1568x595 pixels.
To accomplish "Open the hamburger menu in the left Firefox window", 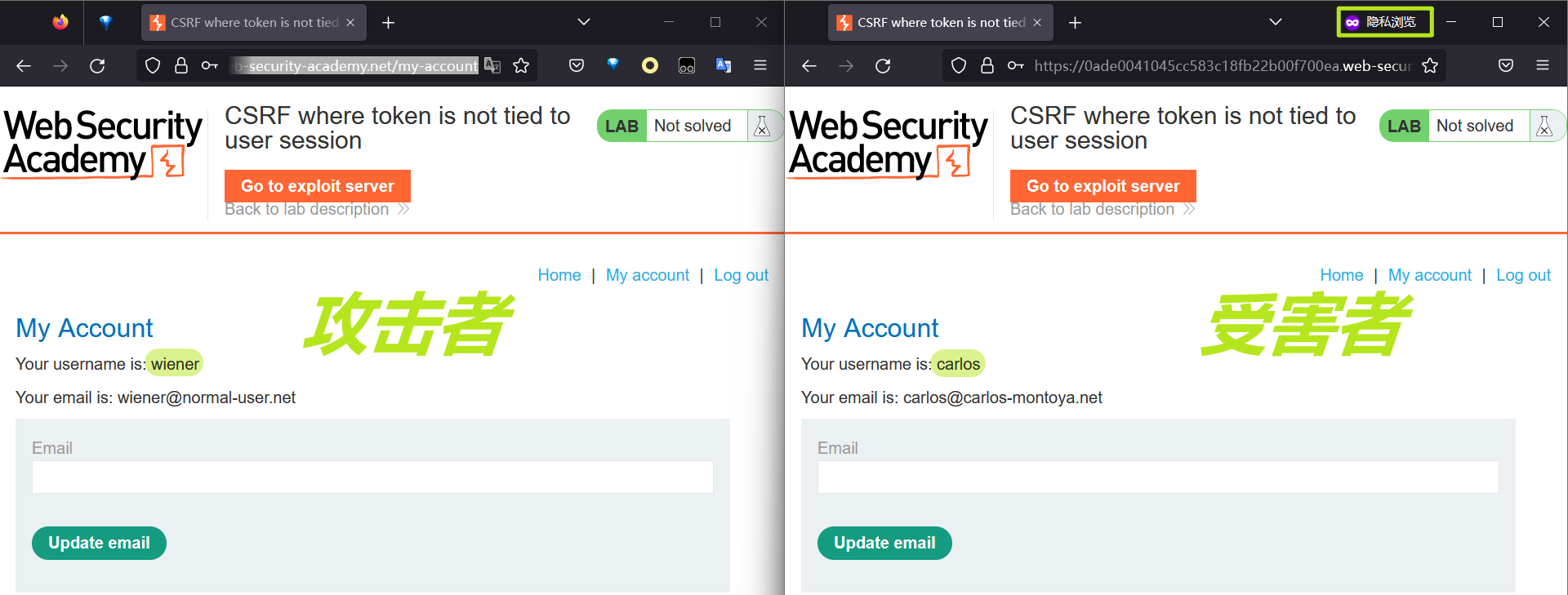I will 760,66.
